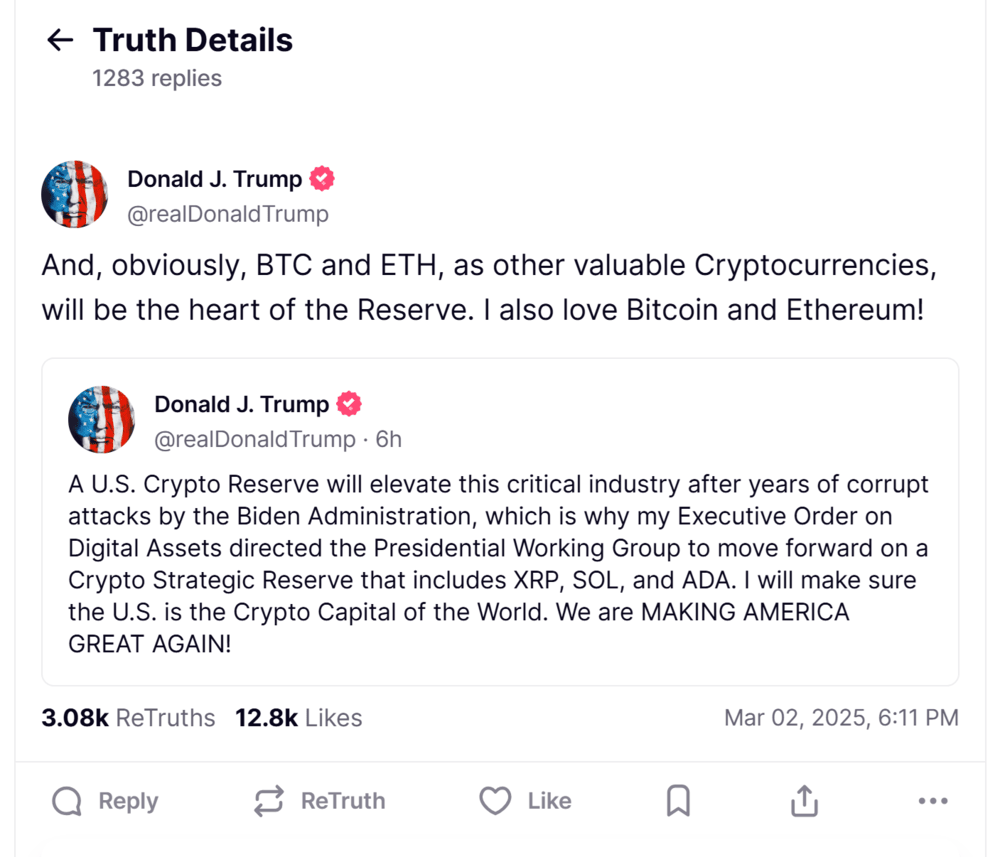Click the back arrow icon
This screenshot has height=857, width=1000.
coord(60,40)
